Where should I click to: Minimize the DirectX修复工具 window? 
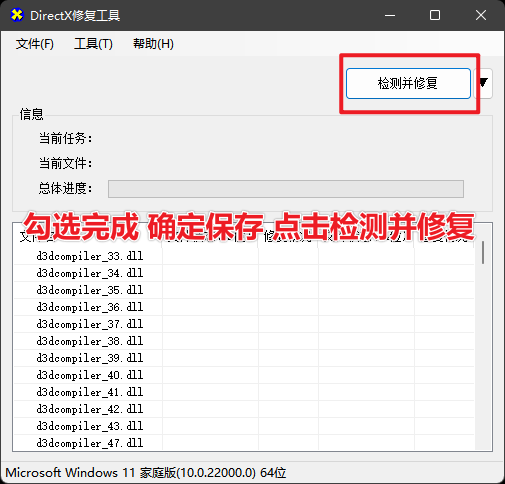click(x=390, y=15)
